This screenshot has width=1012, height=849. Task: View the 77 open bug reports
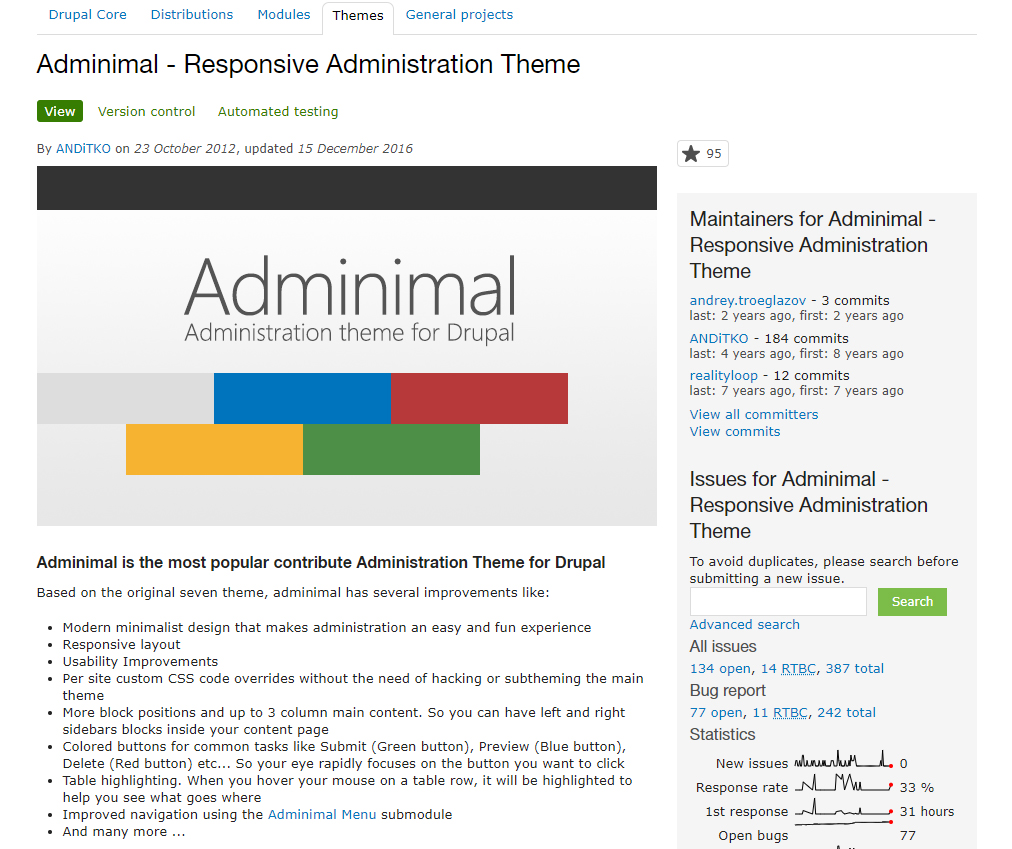pos(715,713)
